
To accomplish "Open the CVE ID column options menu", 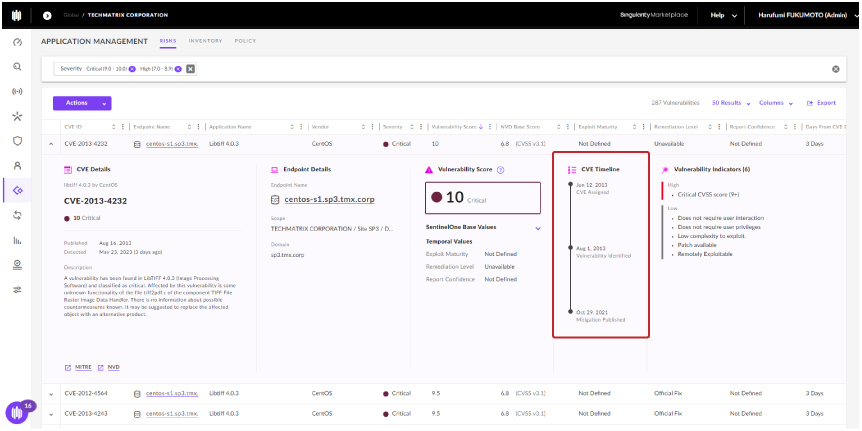I will [x=123, y=127].
